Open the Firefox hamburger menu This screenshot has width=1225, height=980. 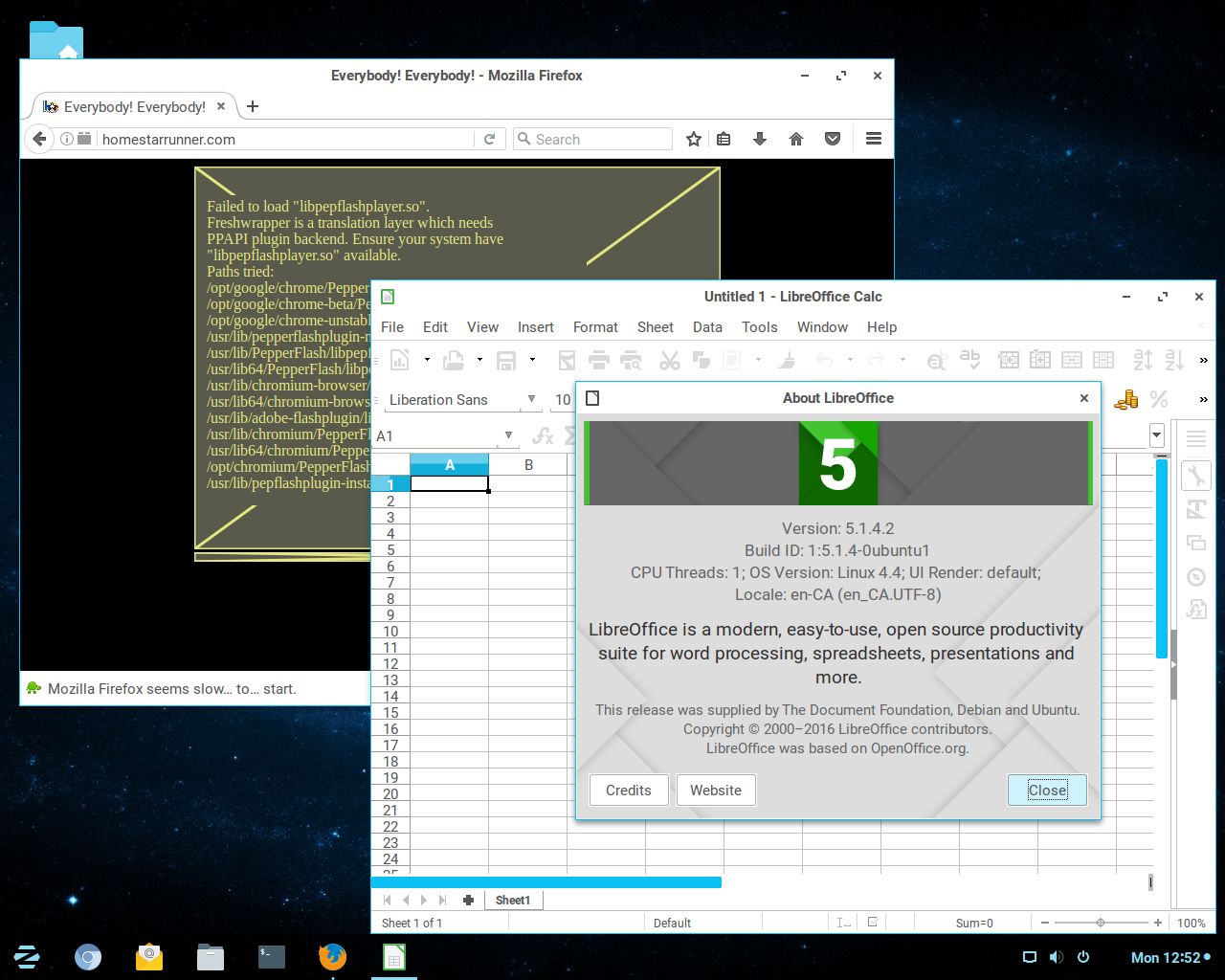click(874, 139)
